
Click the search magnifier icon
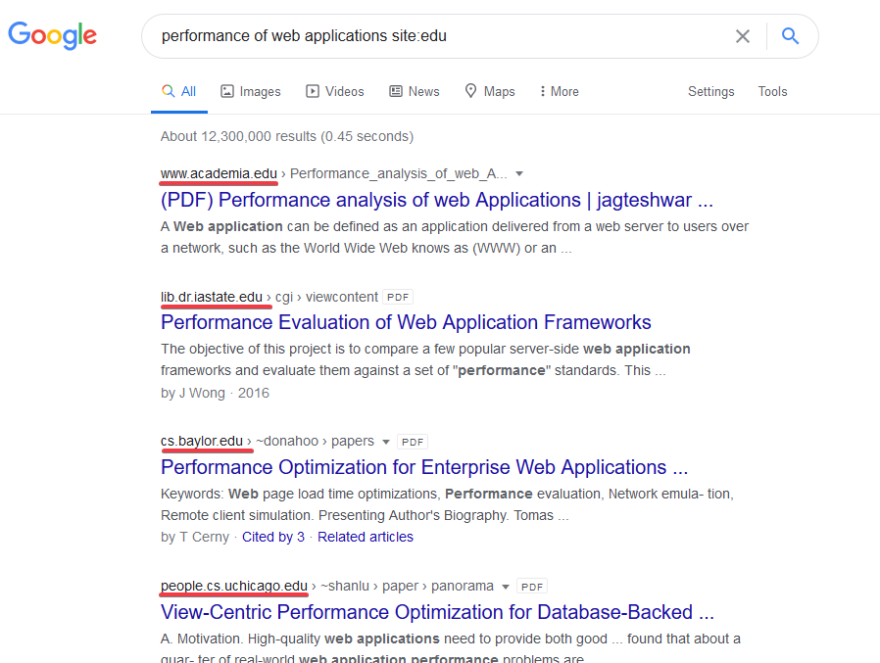790,36
